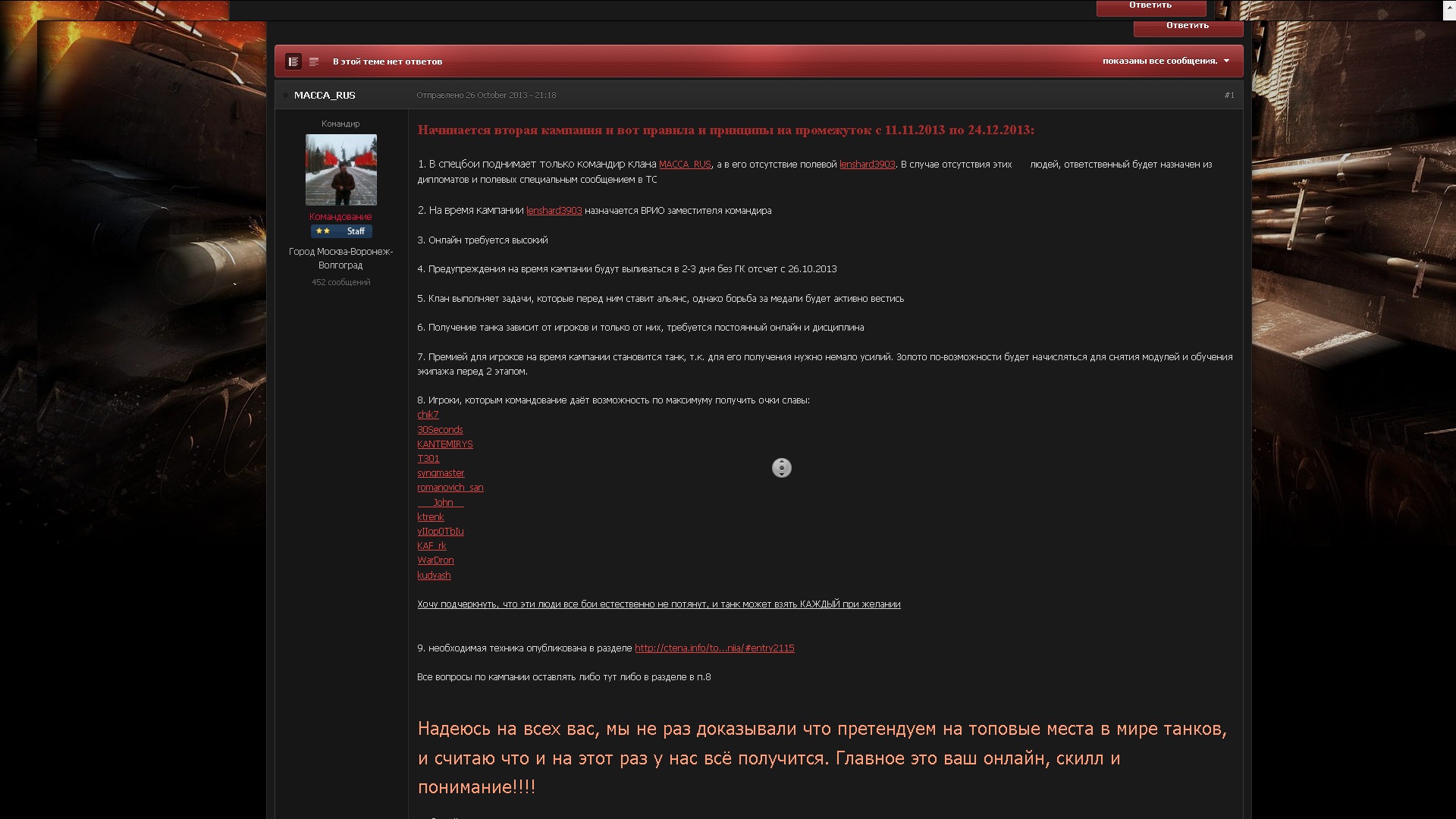Open the chik7 player profile link
Screen dimensions: 1456x819
(x=428, y=415)
